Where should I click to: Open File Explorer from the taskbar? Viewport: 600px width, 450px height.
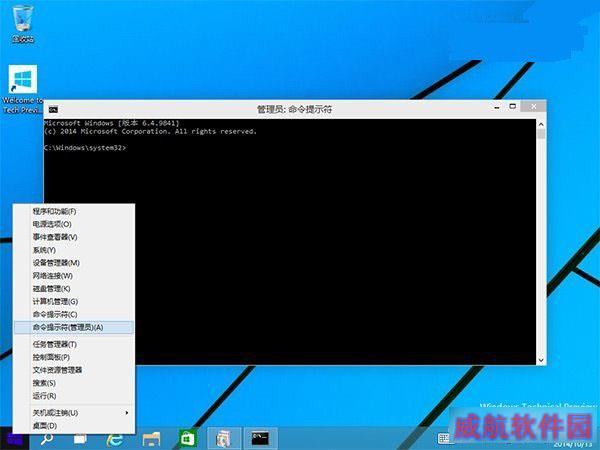pos(151,439)
